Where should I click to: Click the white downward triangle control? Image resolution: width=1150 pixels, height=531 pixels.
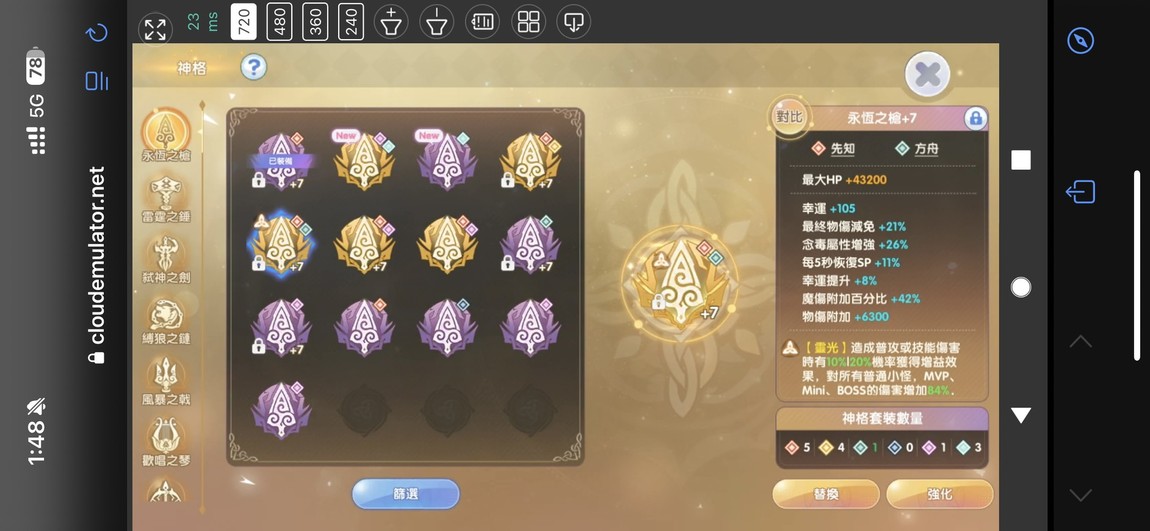click(1021, 415)
